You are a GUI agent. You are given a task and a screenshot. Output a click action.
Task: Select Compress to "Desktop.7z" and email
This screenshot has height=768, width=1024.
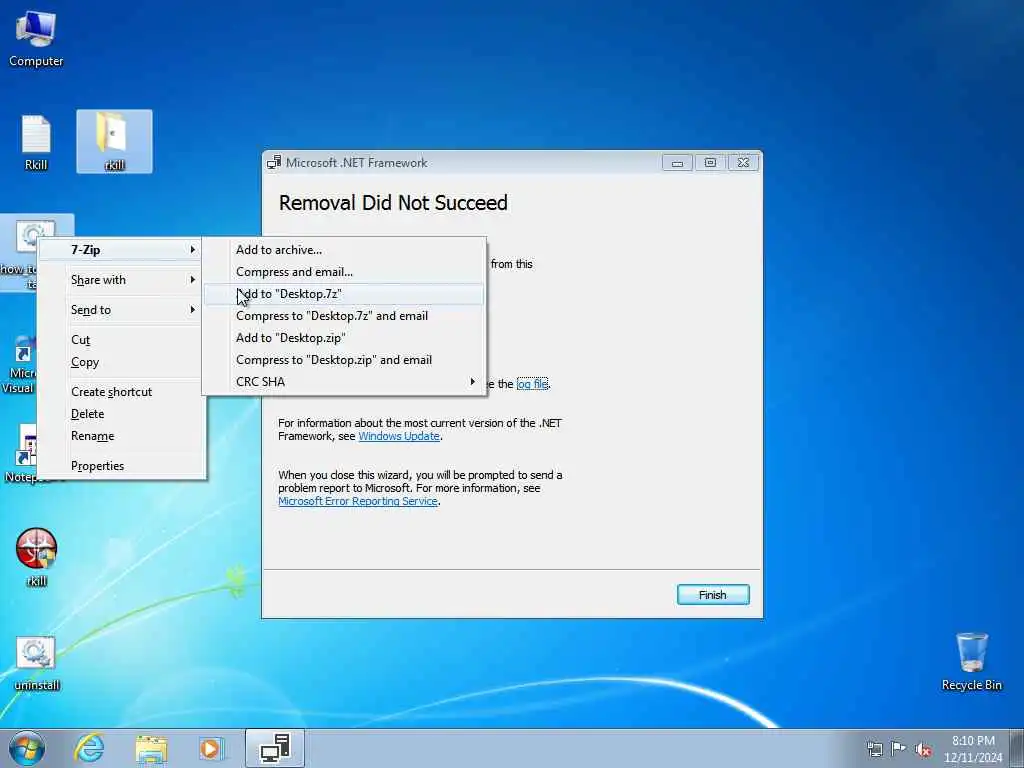[x=344, y=316]
